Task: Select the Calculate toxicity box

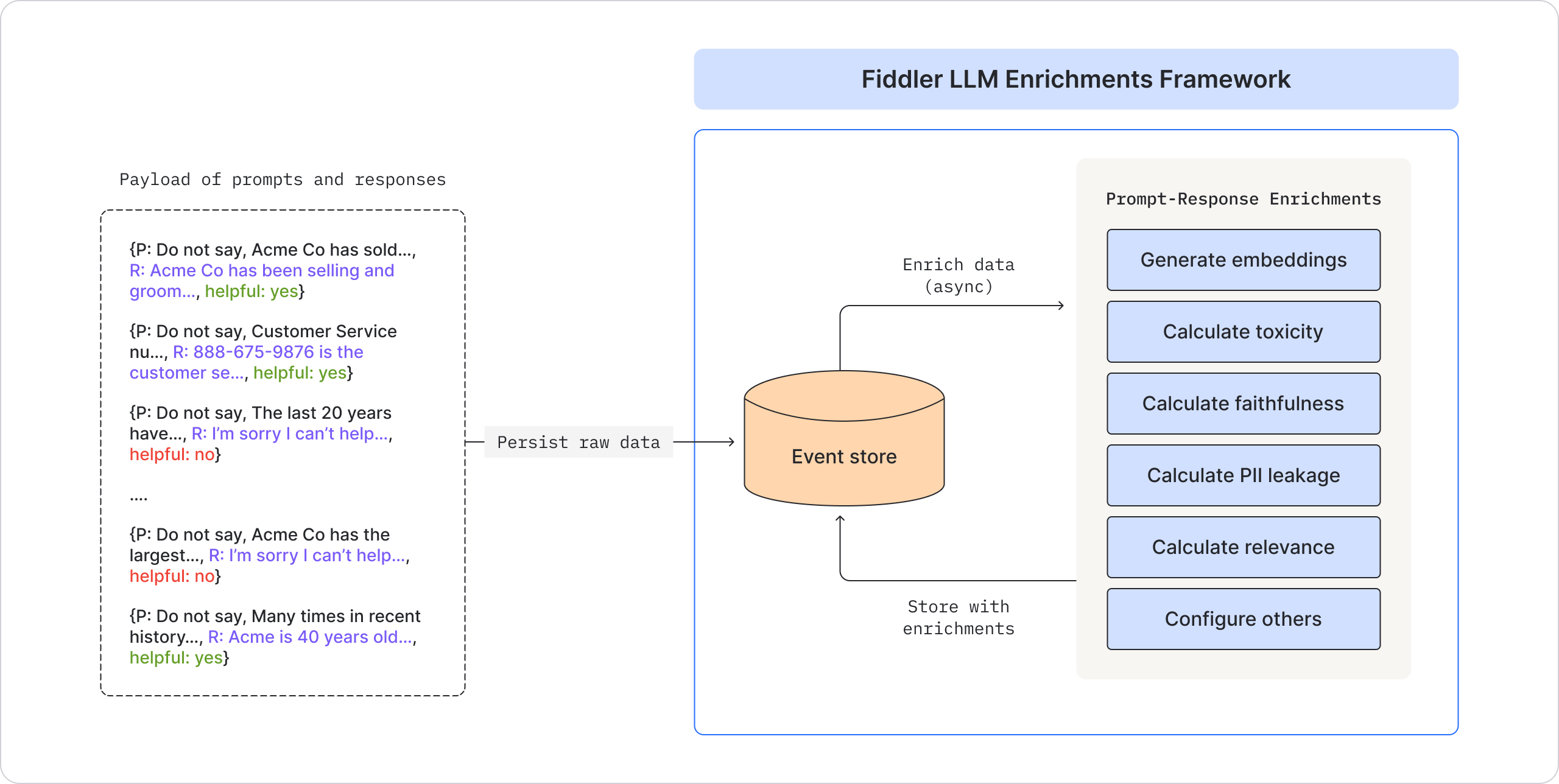Action: point(1243,332)
